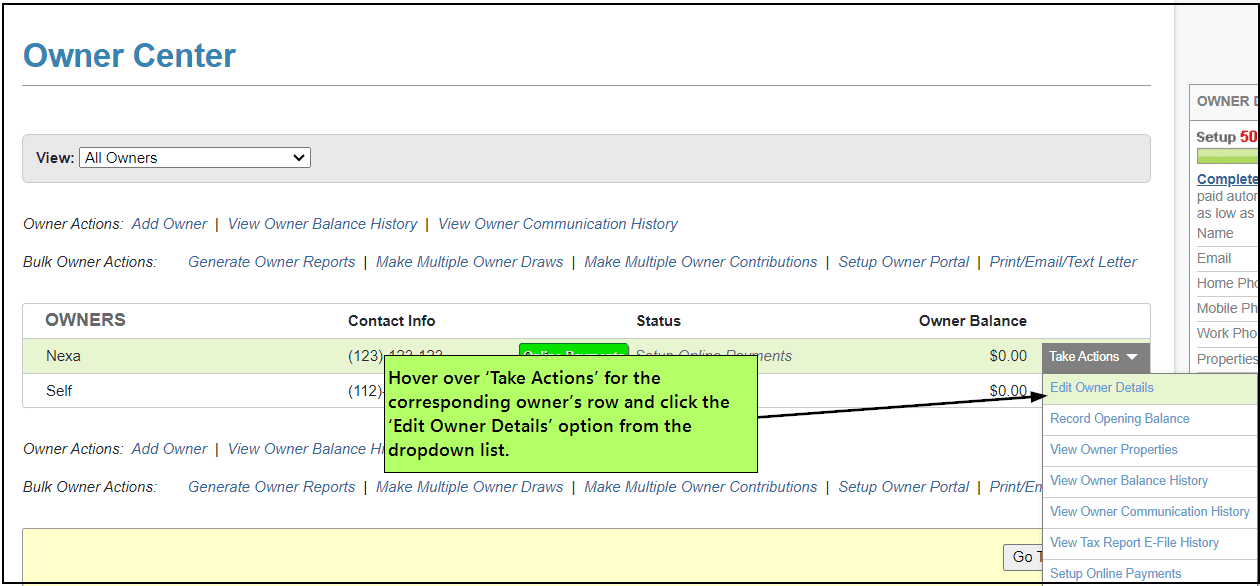Click Generate Owner Reports above the owners table
Viewport: 1260px width, 586px height.
click(271, 262)
